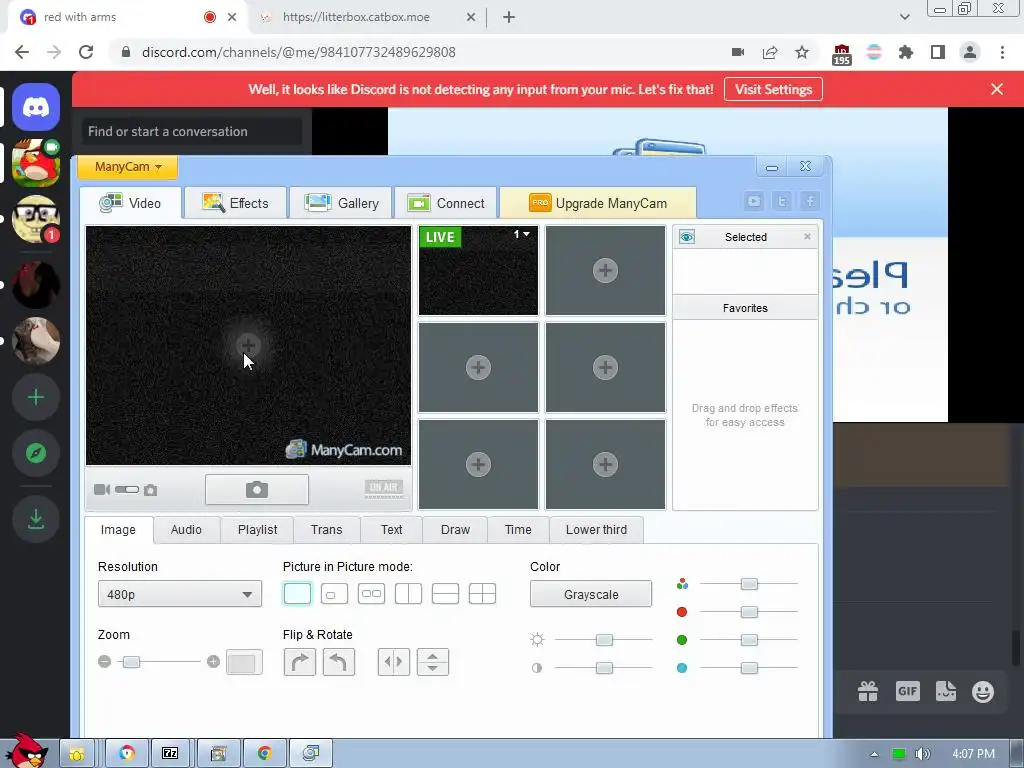
Task: Click the Grayscale button
Action: pyautogui.click(x=591, y=594)
